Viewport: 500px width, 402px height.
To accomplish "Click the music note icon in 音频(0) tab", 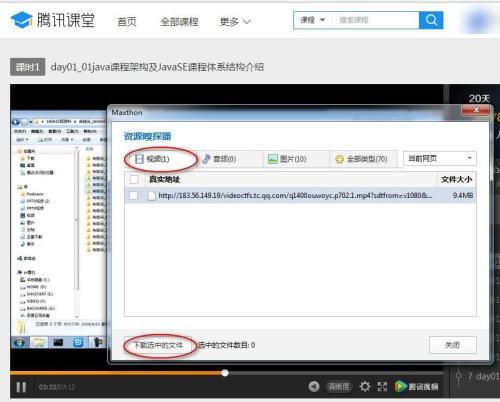I will [206, 159].
